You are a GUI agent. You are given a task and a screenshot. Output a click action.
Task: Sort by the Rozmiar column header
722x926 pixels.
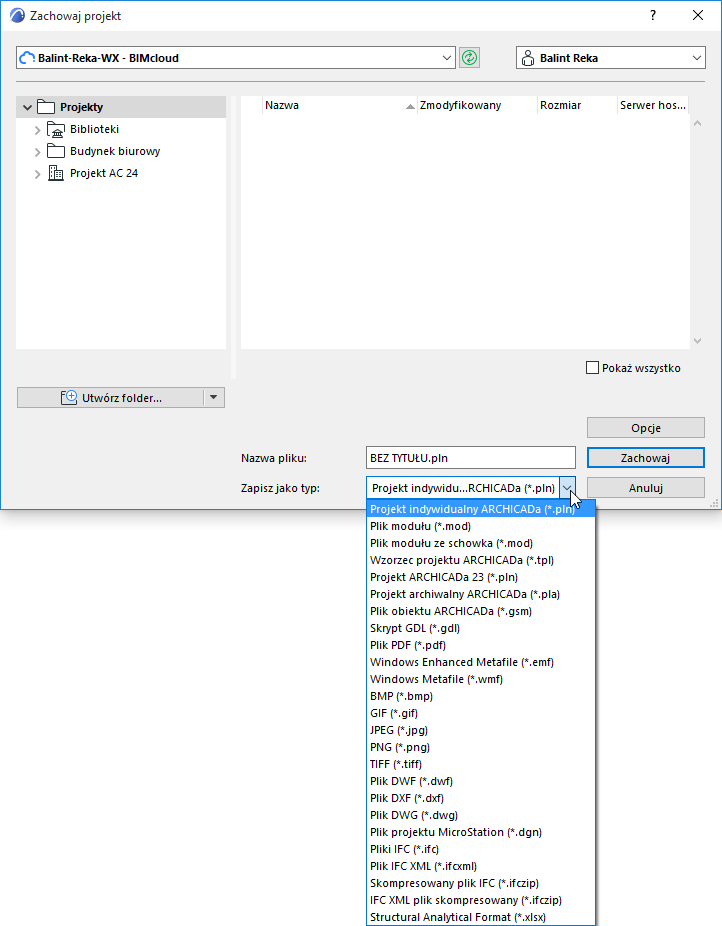577,105
